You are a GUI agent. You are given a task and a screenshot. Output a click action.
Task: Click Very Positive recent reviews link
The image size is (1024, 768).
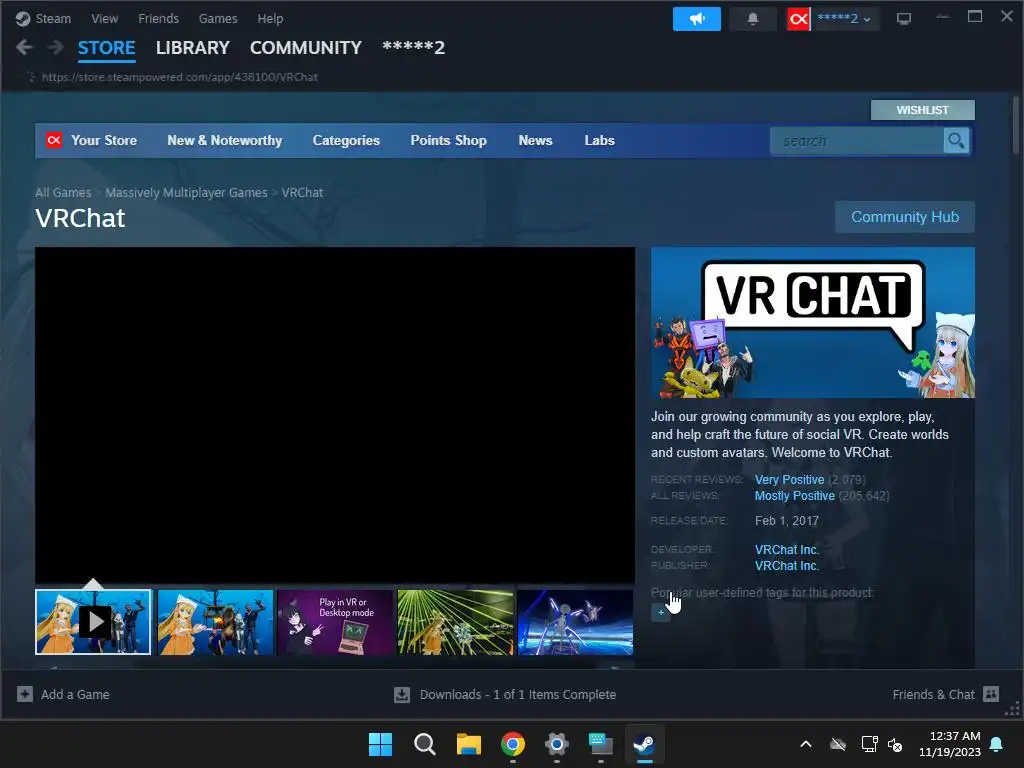790,479
